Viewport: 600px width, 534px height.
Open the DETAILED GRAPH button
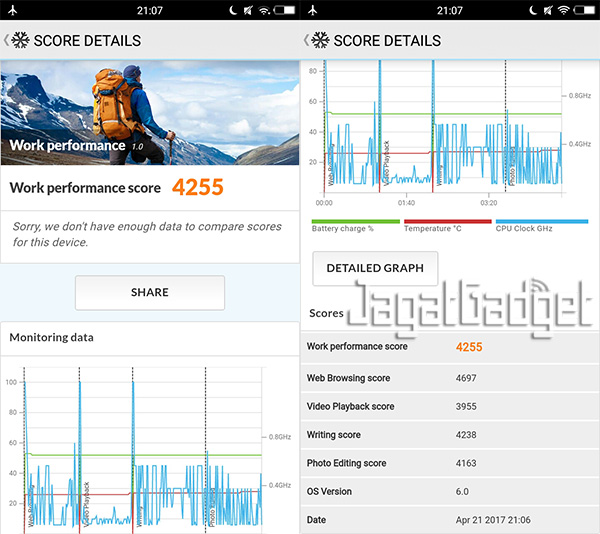[x=374, y=268]
